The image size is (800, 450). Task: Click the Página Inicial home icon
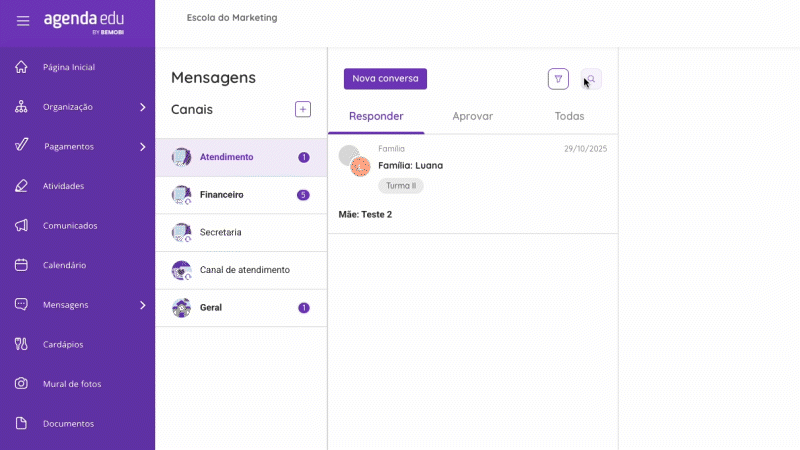tap(21, 67)
